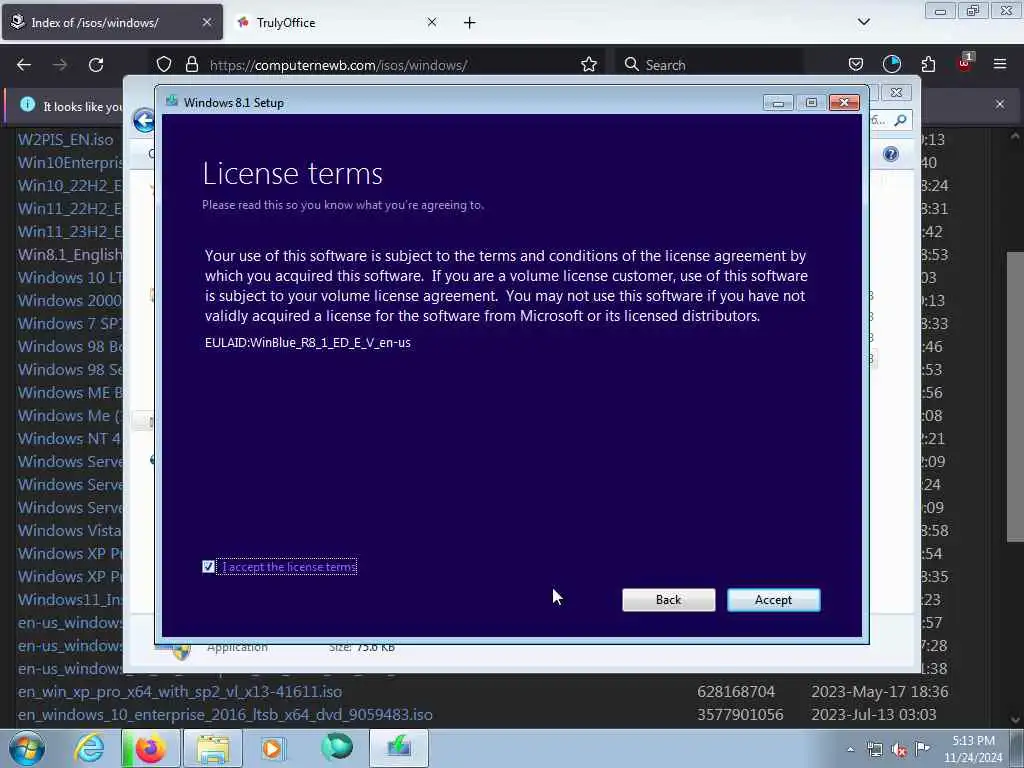Click the info icon in notification bar
The image size is (1024, 768).
pos(27,104)
